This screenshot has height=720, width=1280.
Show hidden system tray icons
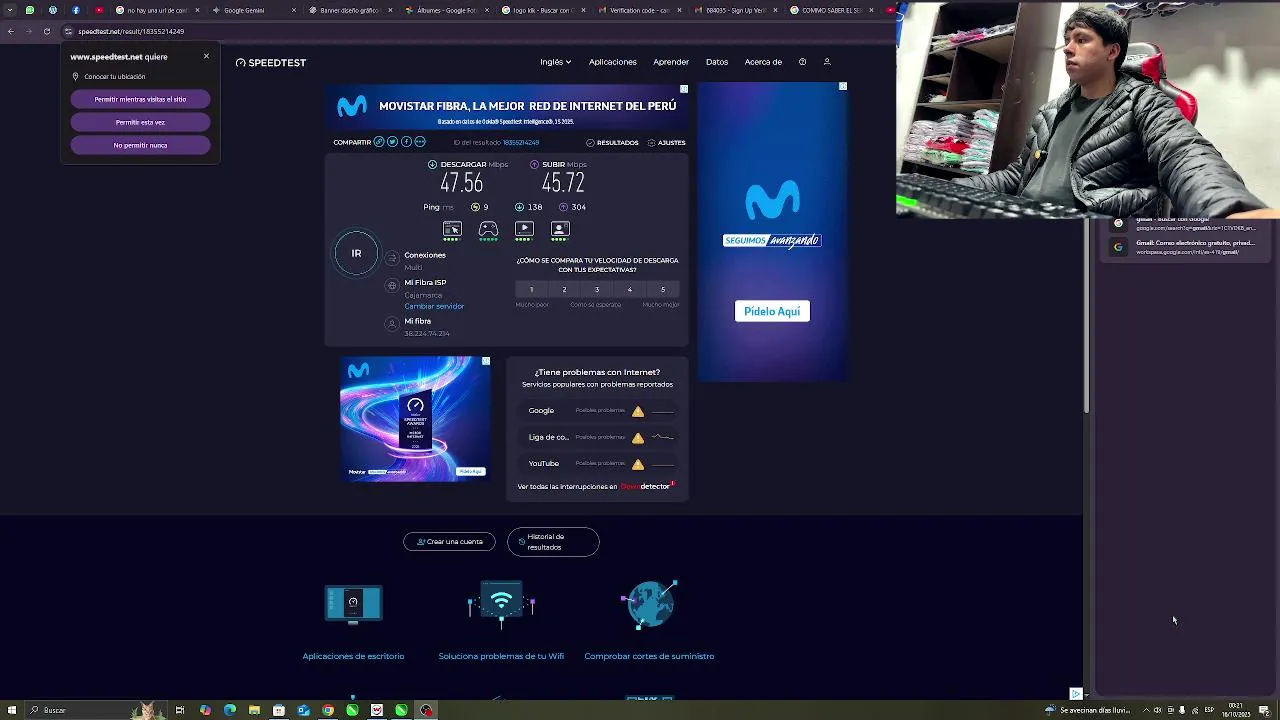click(1146, 710)
